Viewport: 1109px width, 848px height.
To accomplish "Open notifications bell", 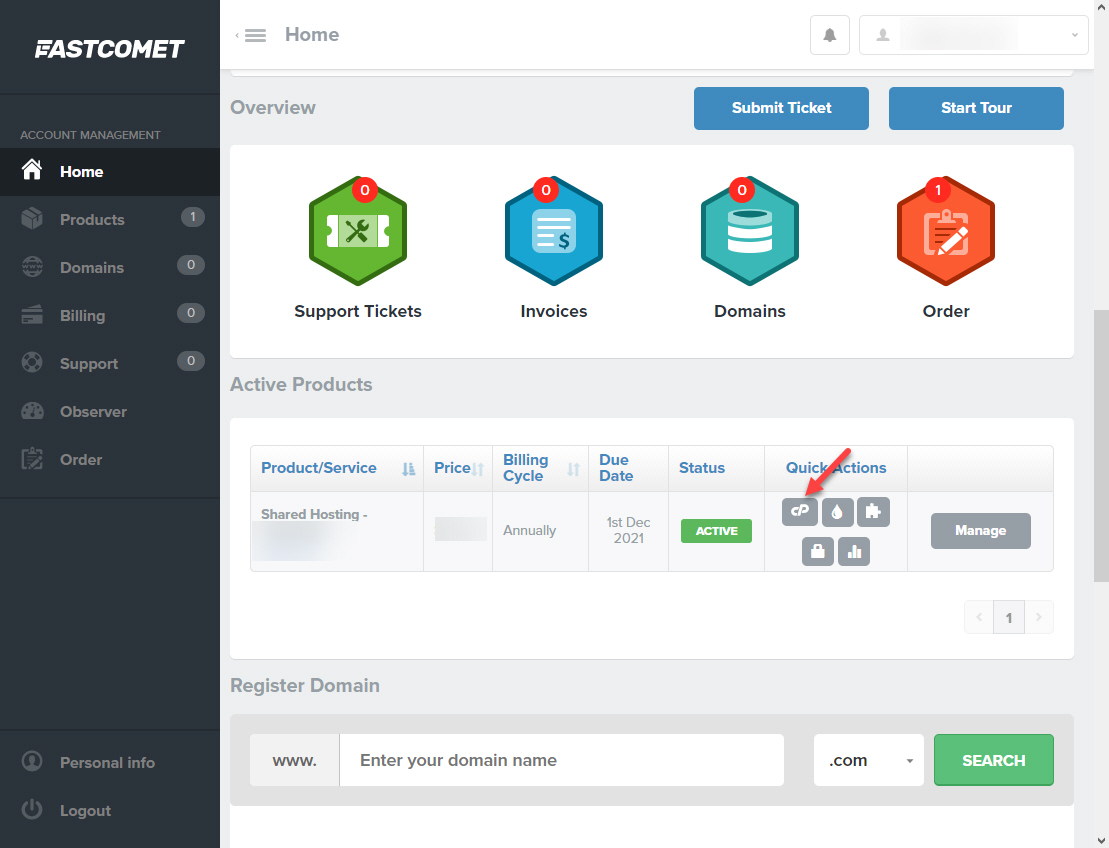I will [830, 35].
